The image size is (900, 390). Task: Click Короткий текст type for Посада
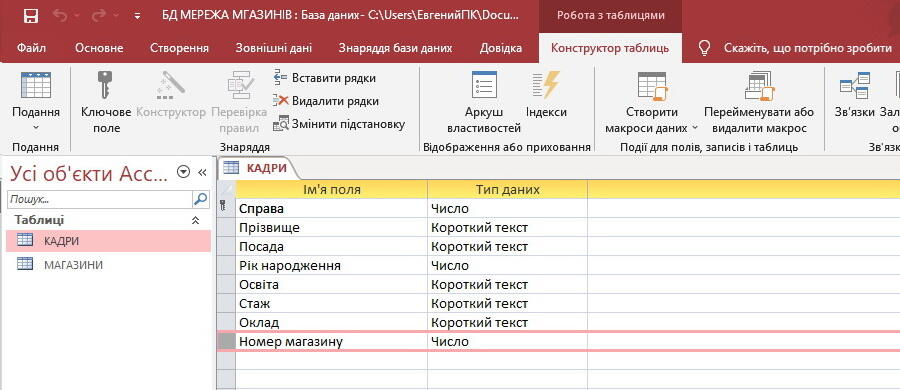[x=507, y=246]
